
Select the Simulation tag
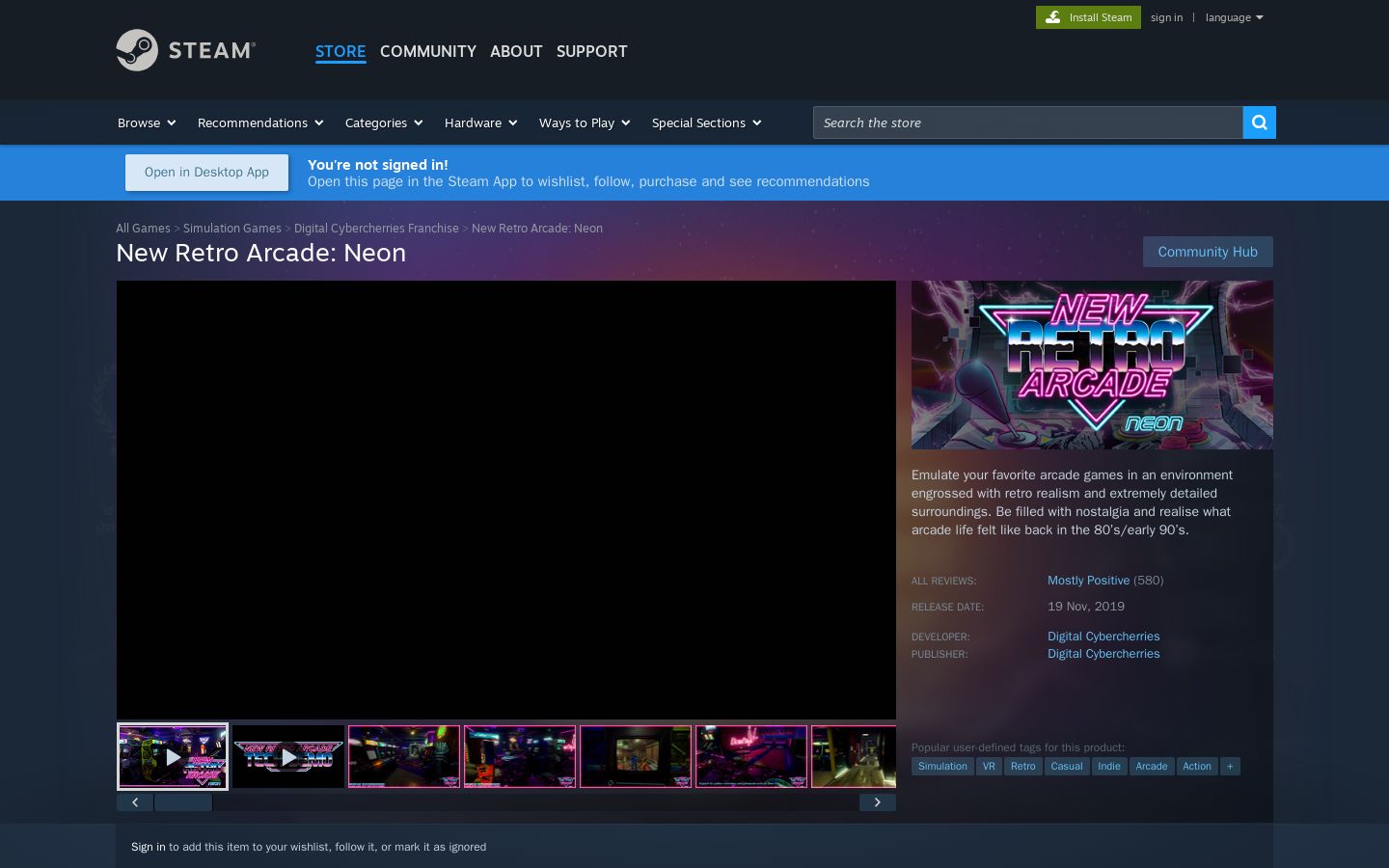942,767
